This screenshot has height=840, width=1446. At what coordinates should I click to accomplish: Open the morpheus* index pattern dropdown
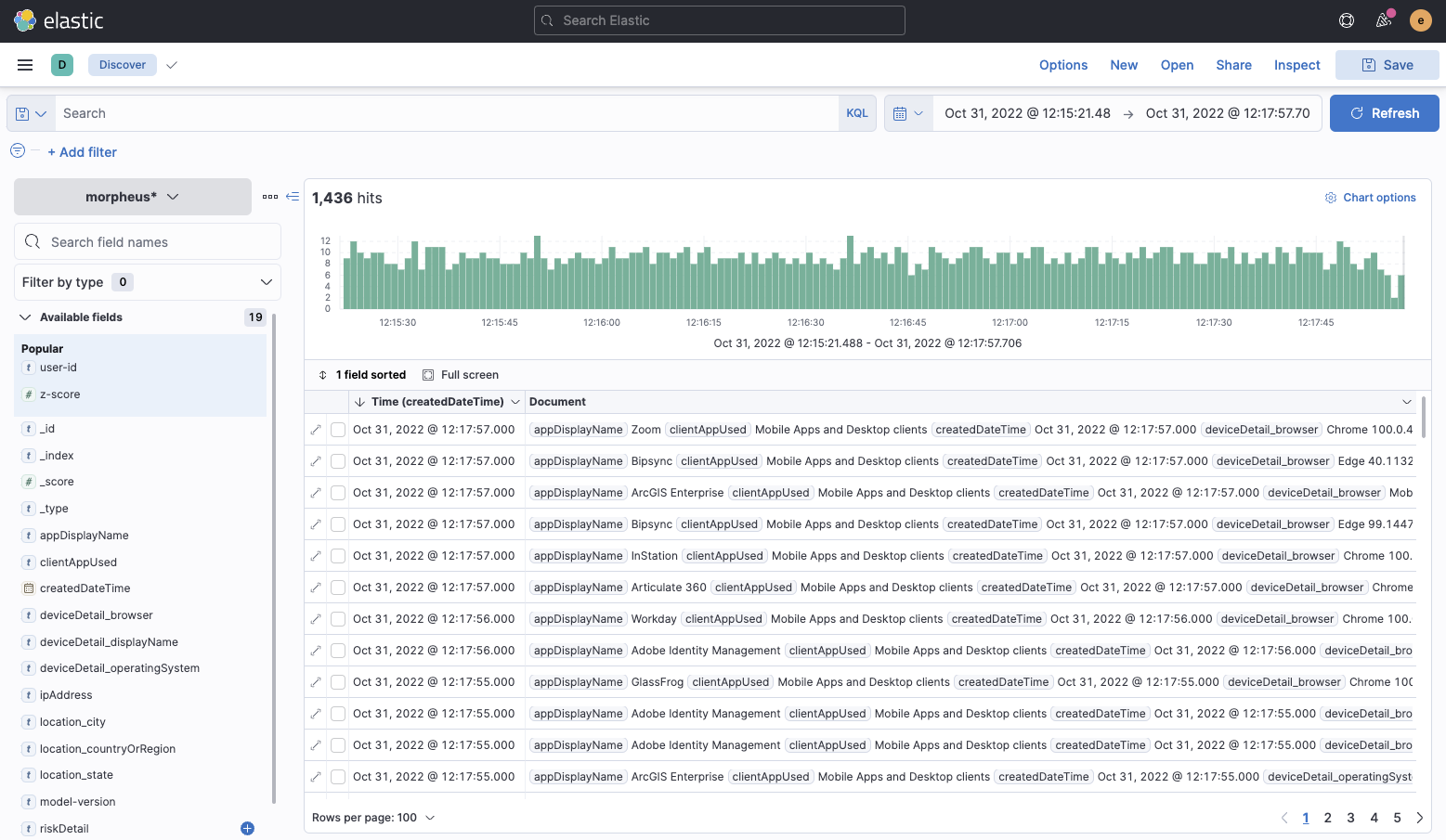click(133, 197)
